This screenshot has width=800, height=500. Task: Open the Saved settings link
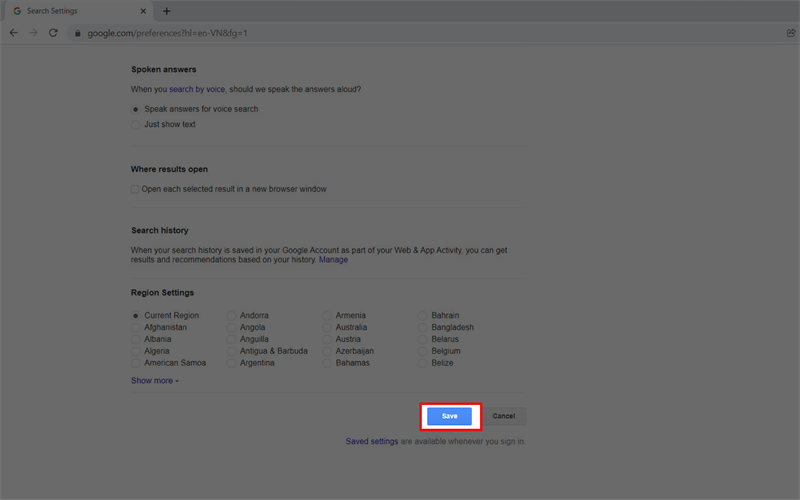371,441
